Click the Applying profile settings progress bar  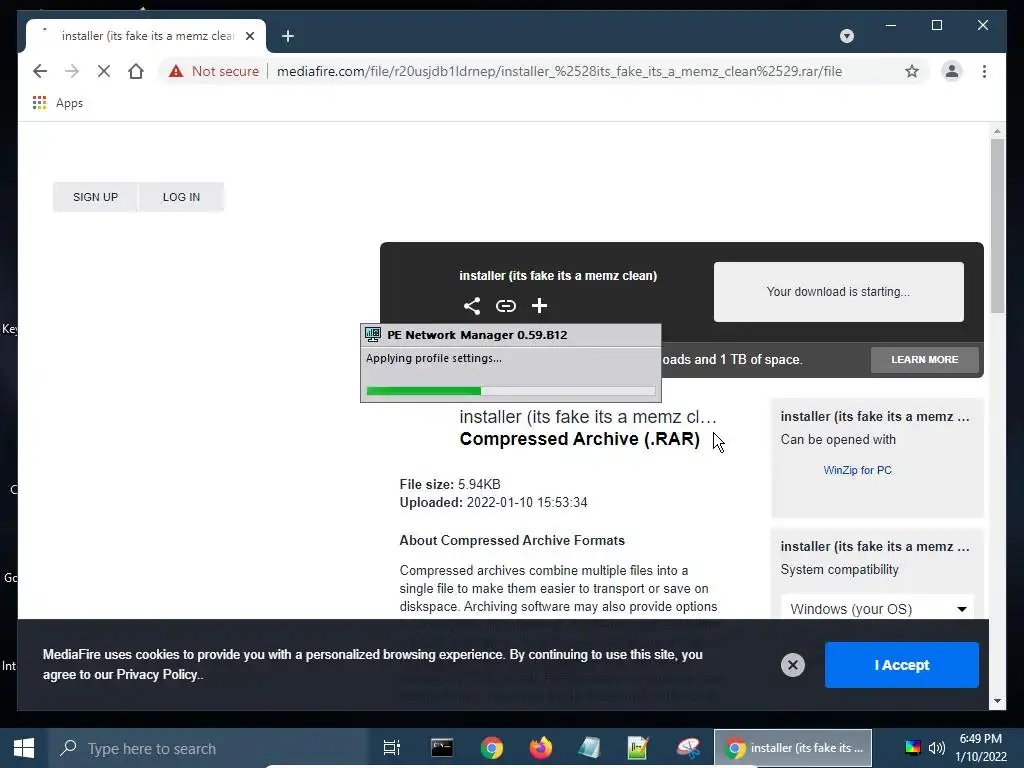click(x=511, y=391)
